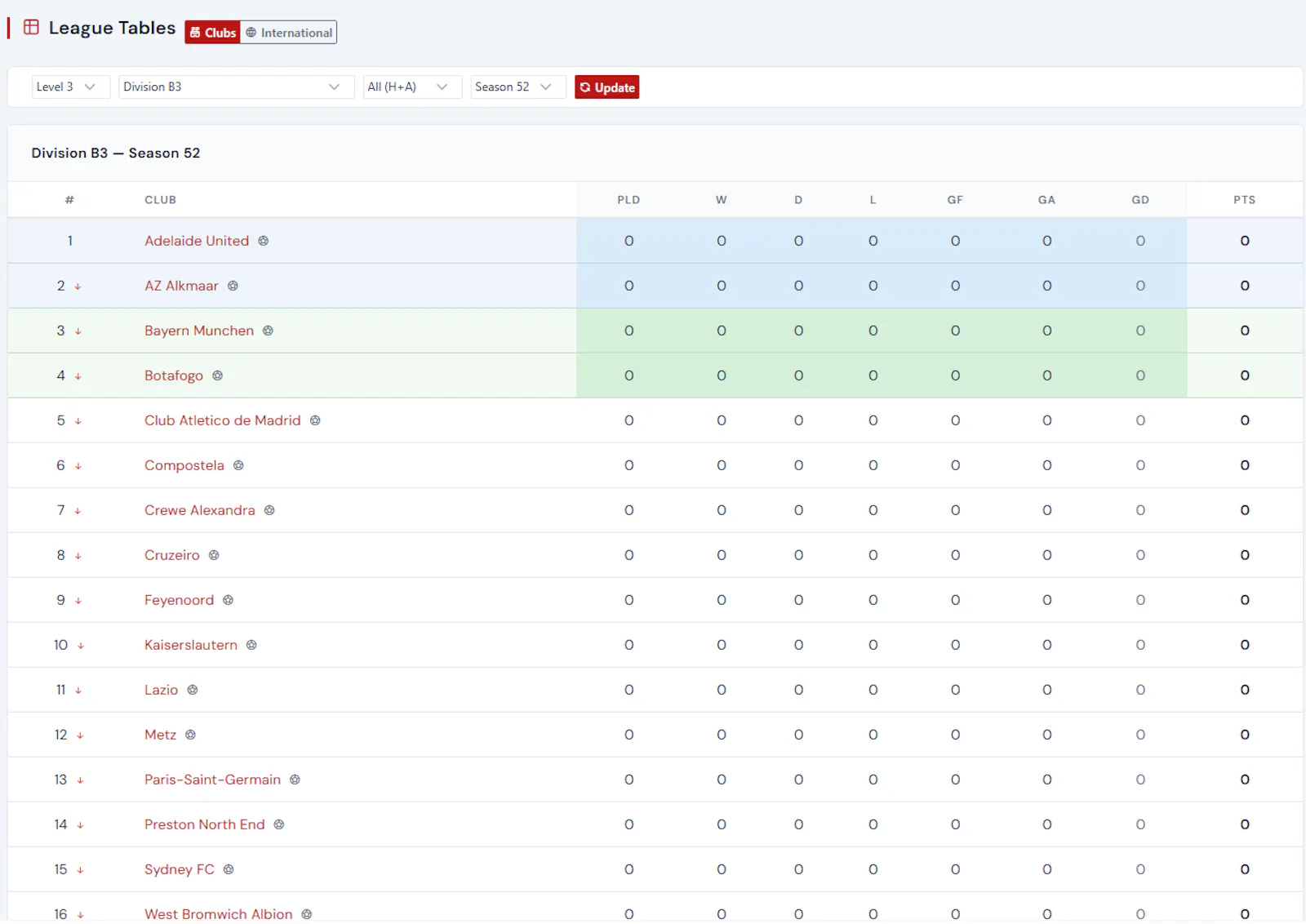Click the down arrow on Sydney FC row
Viewport: 1306px width, 924px height.
(80, 870)
